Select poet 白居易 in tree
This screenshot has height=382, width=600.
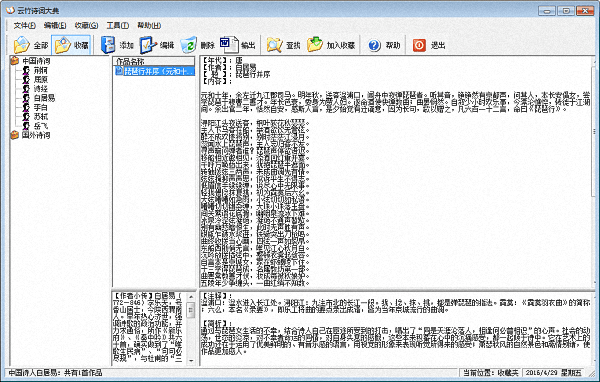44,98
